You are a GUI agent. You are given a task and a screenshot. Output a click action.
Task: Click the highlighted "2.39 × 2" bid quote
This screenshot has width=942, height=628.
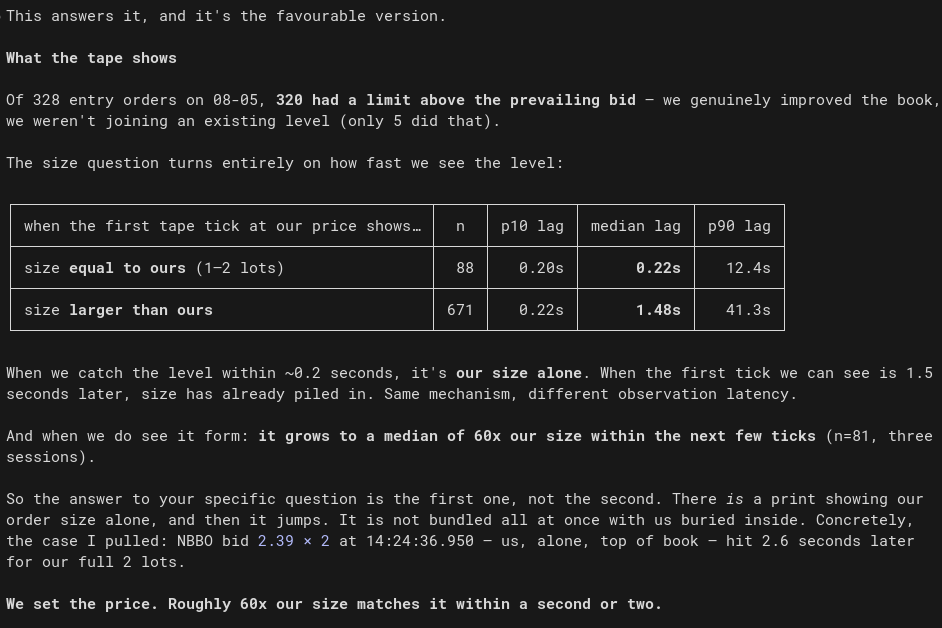tap(294, 541)
